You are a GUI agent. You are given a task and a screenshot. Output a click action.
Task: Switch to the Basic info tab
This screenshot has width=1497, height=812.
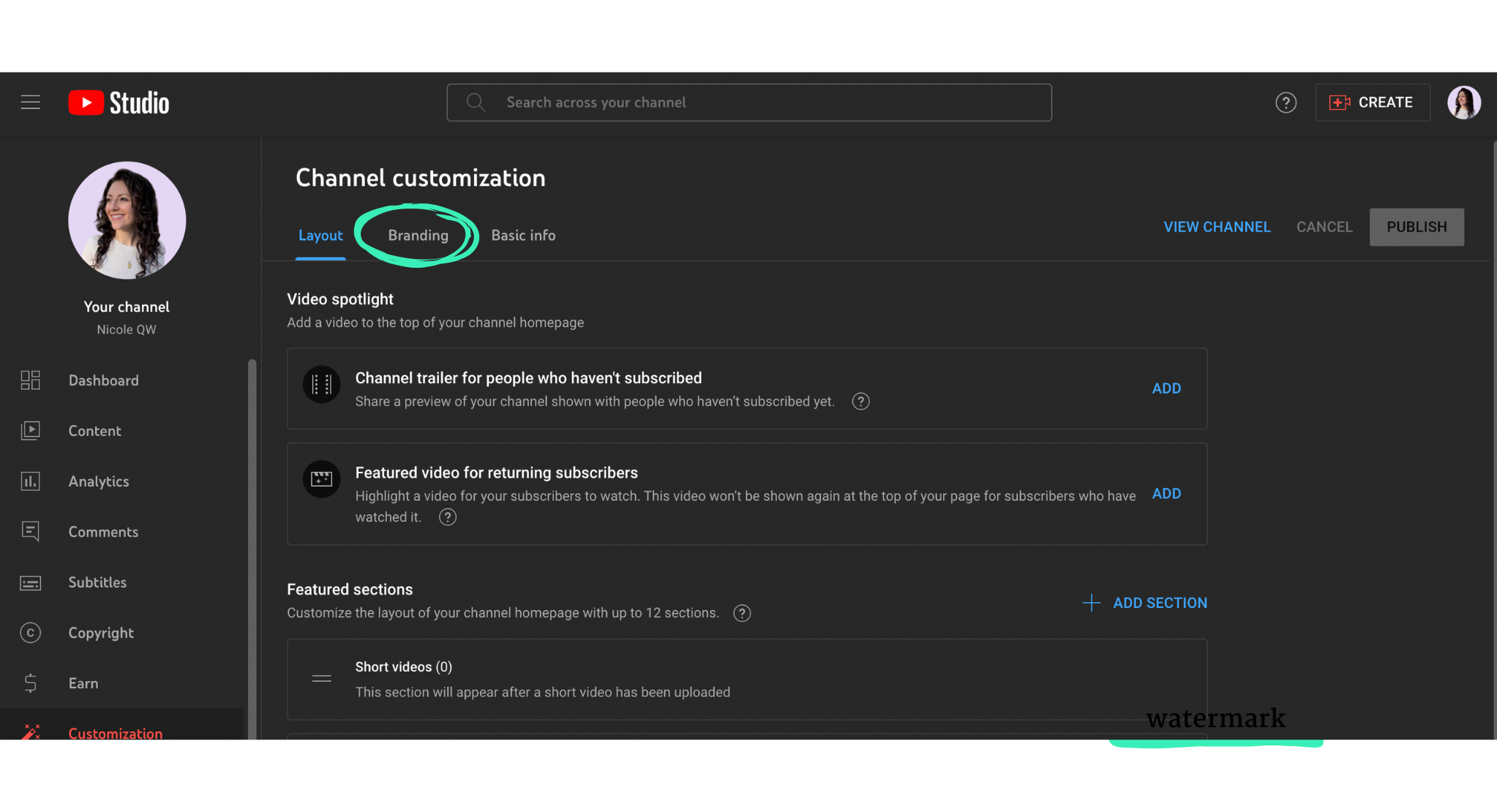(x=522, y=235)
